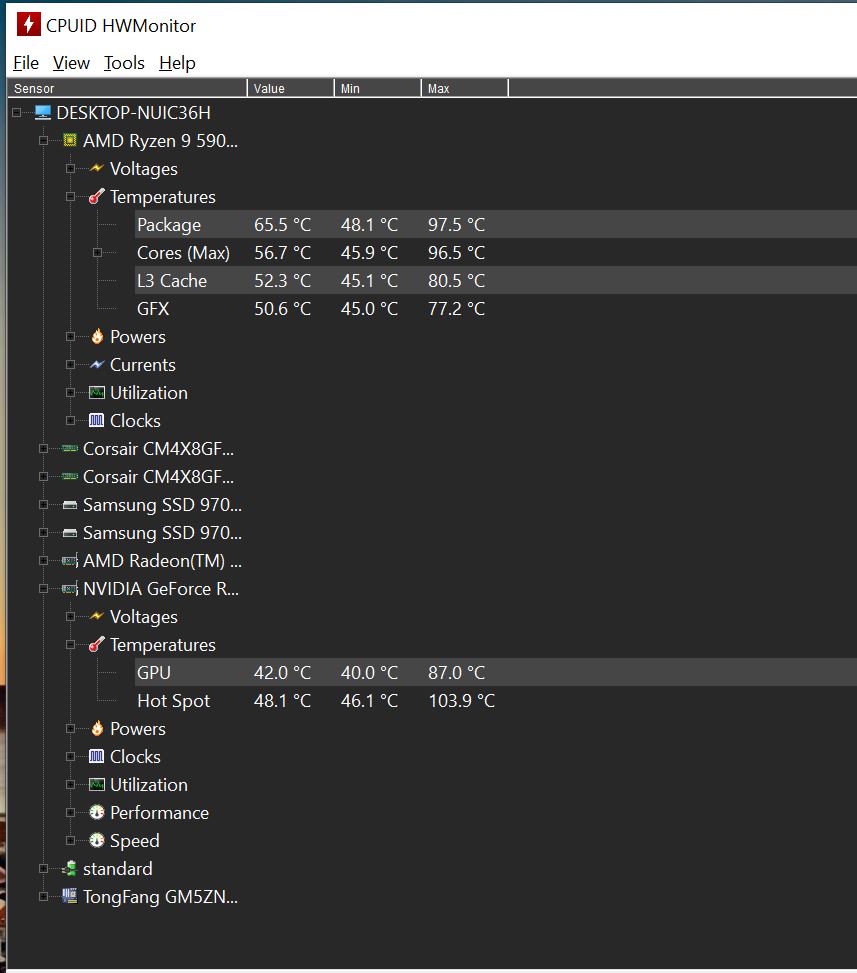Click the NVIDIA Powers flame icon
Viewport: 857px width, 973px height.
(97, 729)
